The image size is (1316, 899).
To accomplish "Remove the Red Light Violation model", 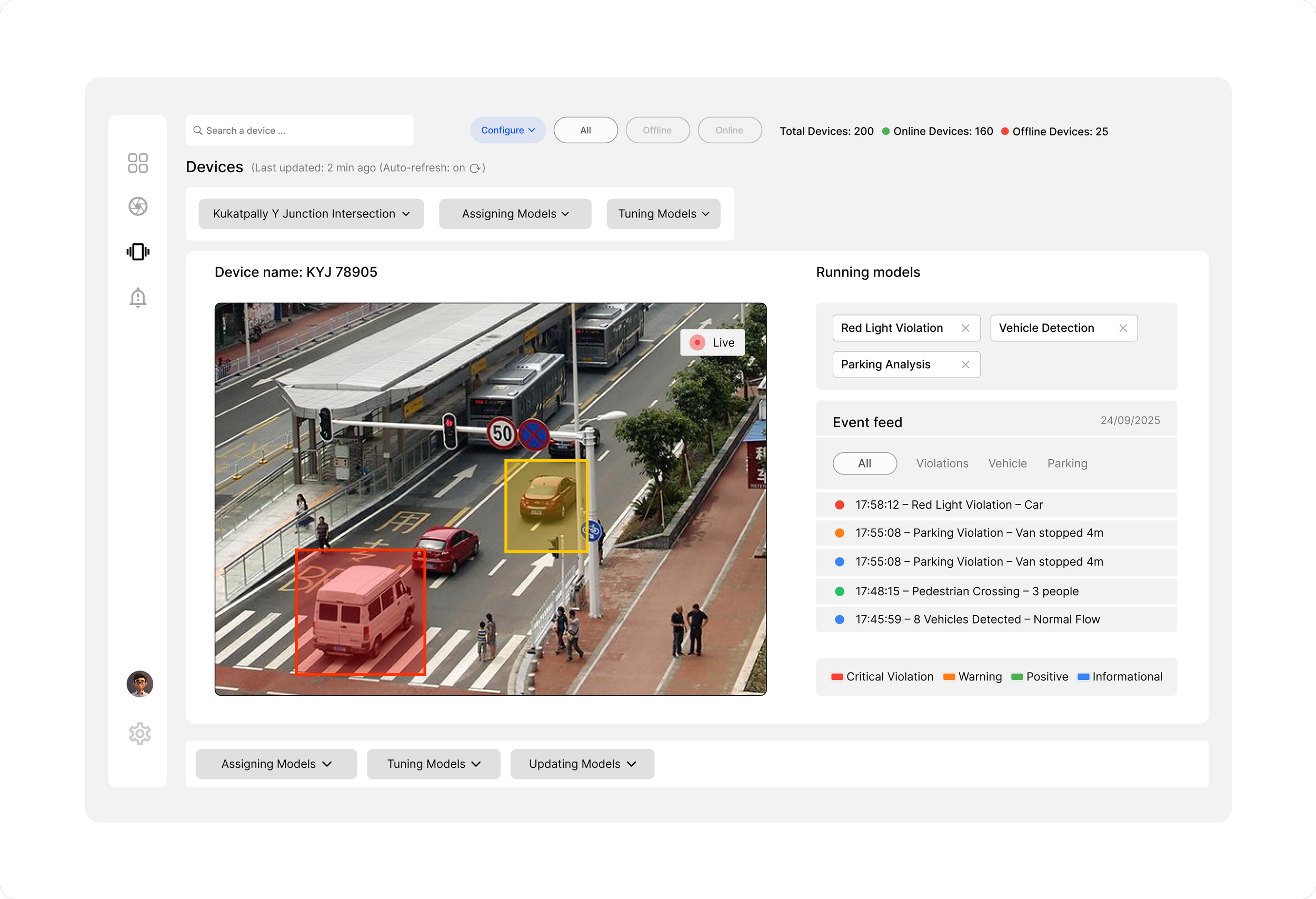I will (x=965, y=329).
